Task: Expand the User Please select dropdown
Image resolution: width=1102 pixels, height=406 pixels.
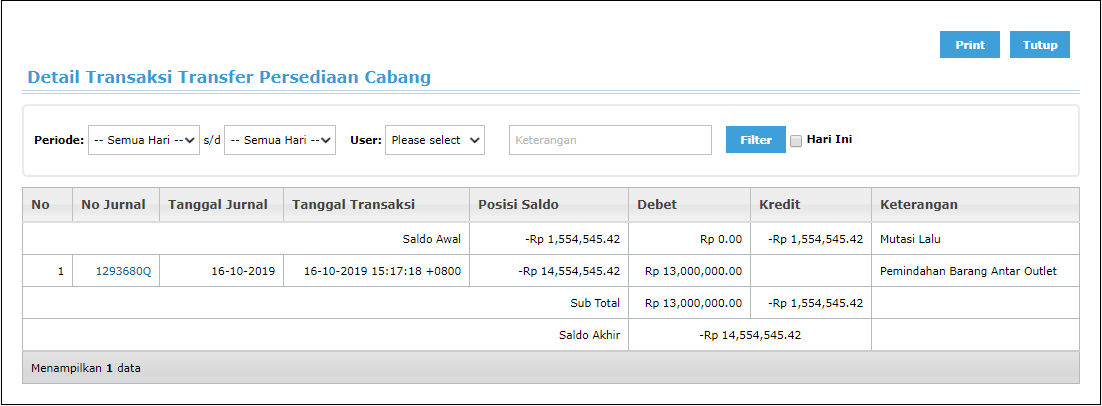Action: click(434, 140)
